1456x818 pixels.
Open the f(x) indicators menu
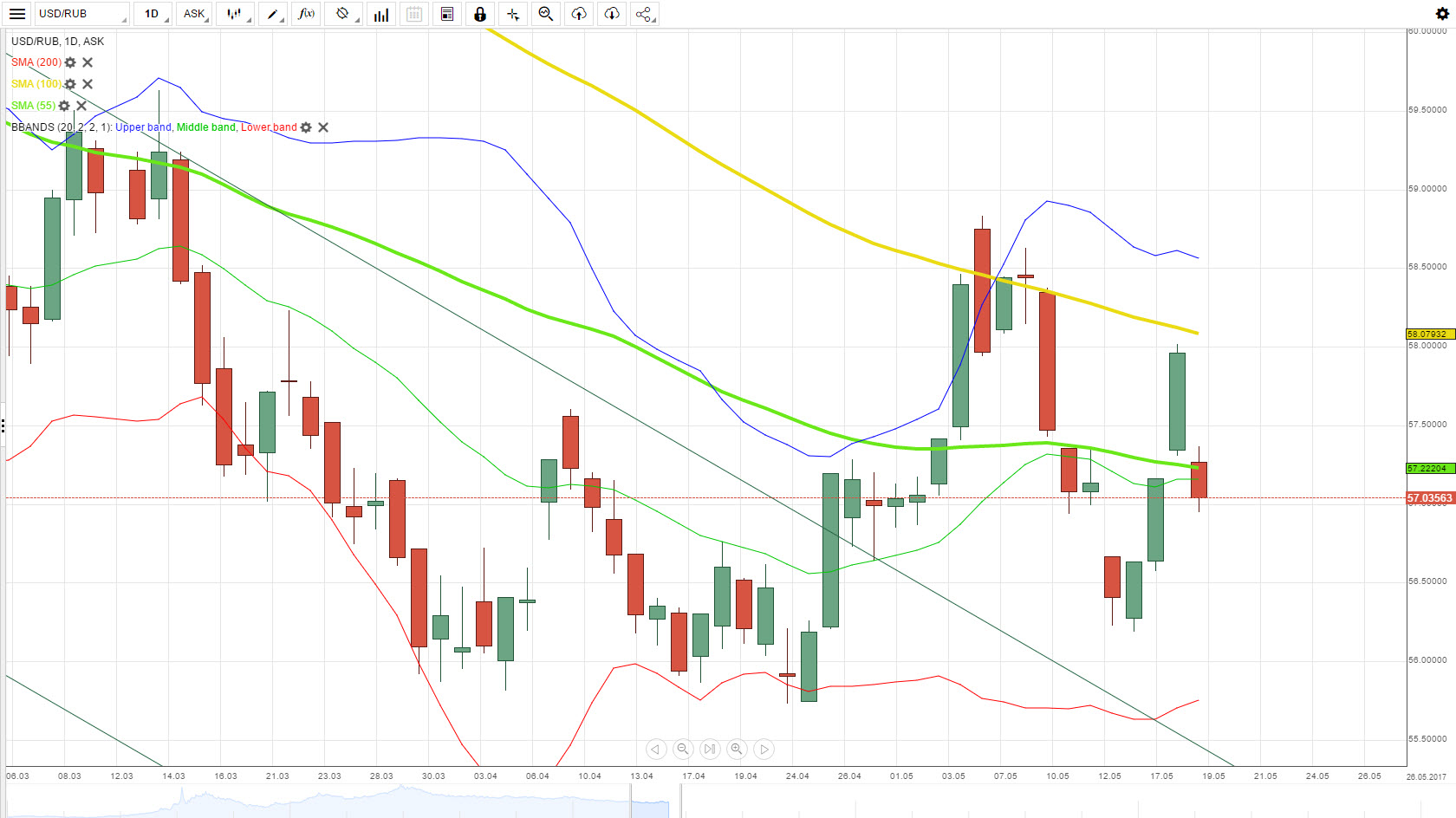pyautogui.click(x=305, y=14)
